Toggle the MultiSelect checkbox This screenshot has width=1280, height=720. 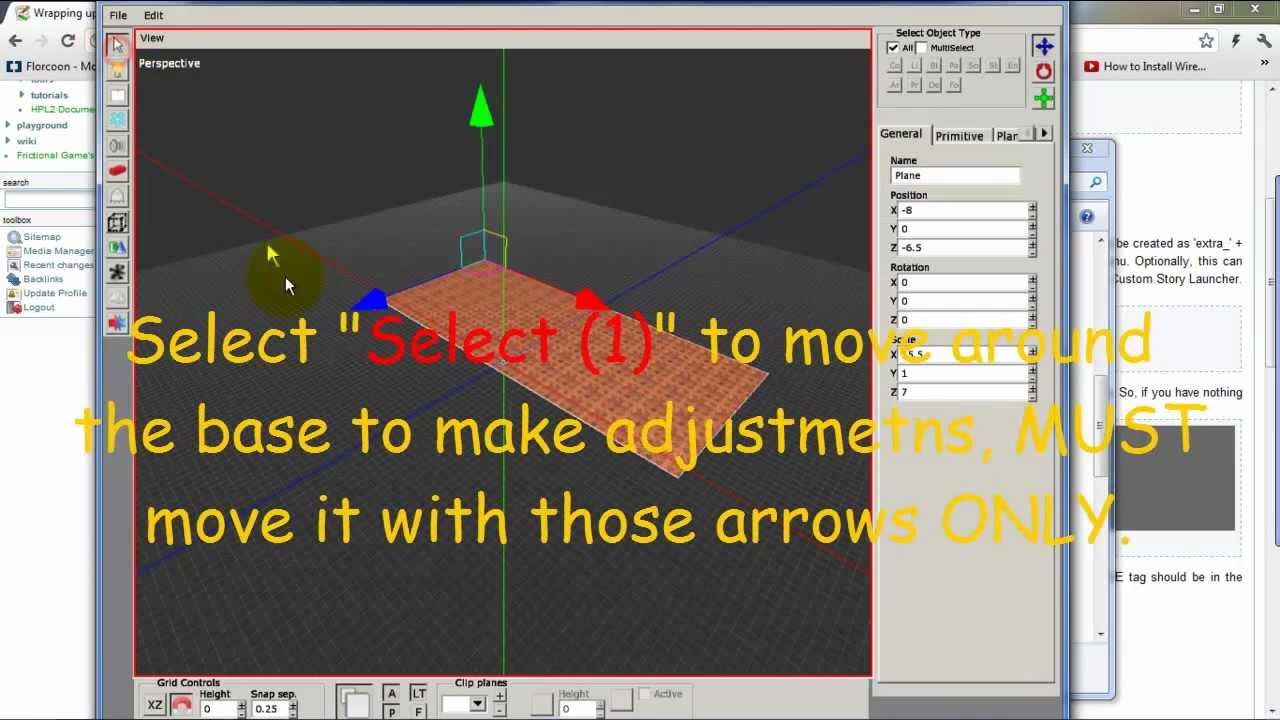point(921,48)
